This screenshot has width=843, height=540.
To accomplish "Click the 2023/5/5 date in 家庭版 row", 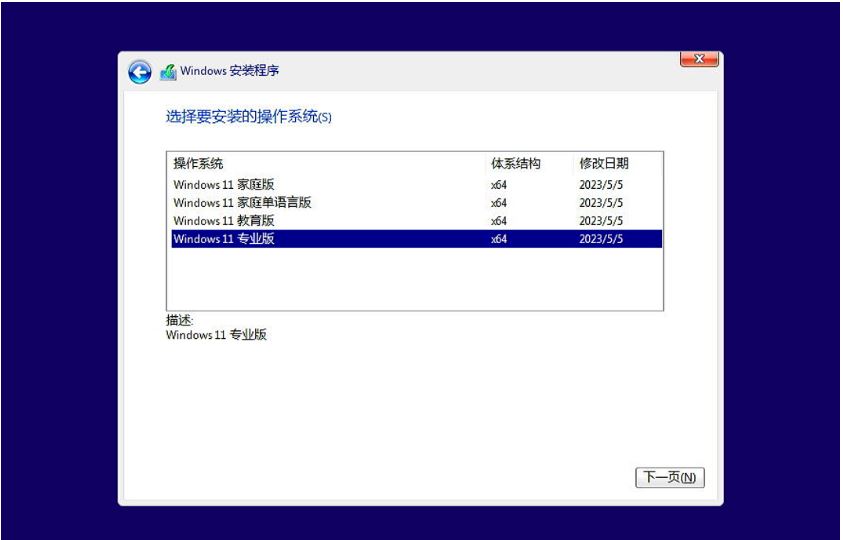I will pyautogui.click(x=601, y=185).
